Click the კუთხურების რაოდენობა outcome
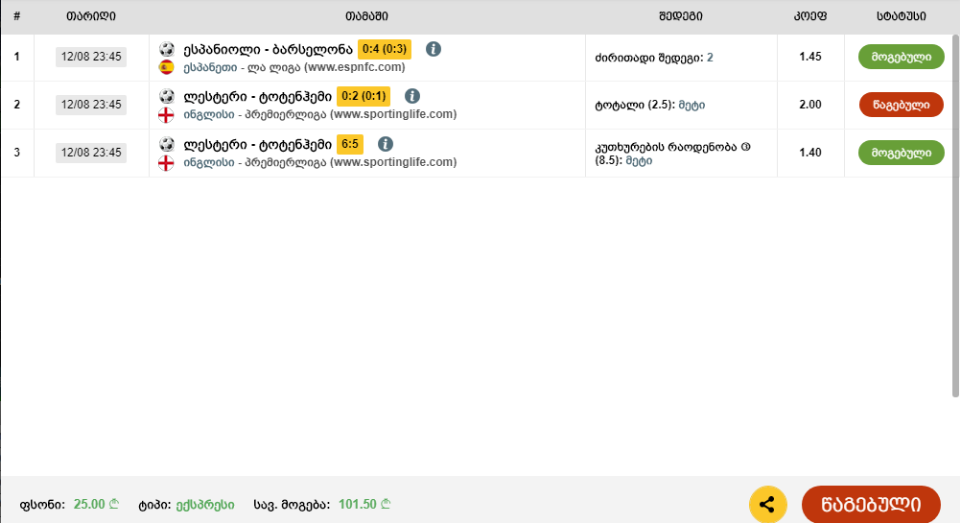Screen dimensions: 960x523 672,154
